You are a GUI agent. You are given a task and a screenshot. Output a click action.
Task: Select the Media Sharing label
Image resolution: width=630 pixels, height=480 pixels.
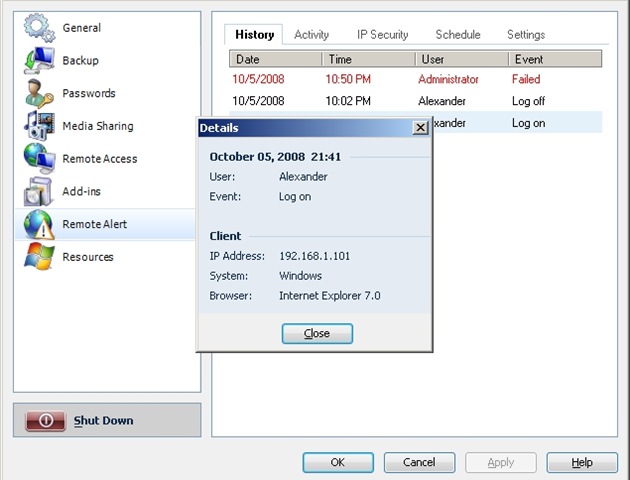click(x=98, y=126)
